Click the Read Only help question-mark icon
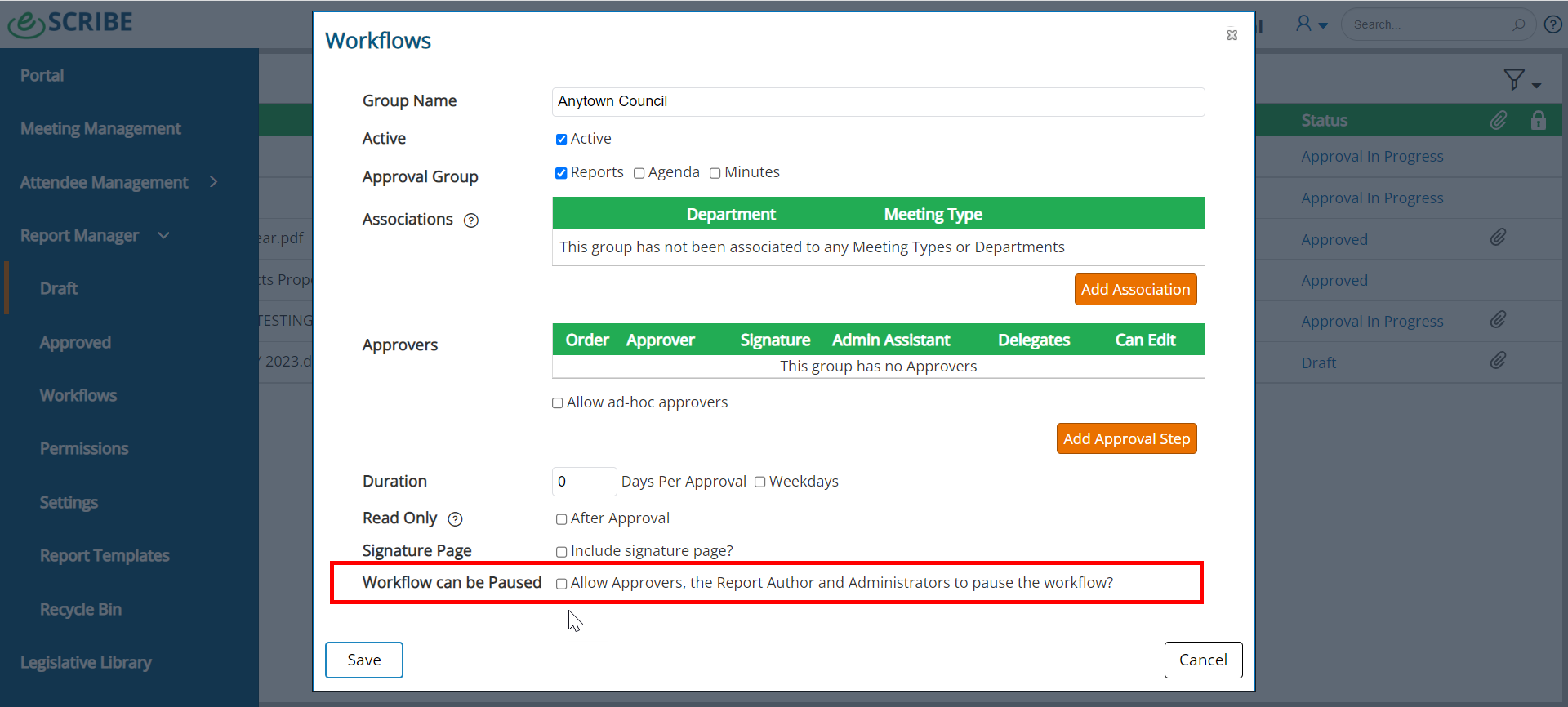Viewport: 1568px width, 707px height. pos(456,519)
